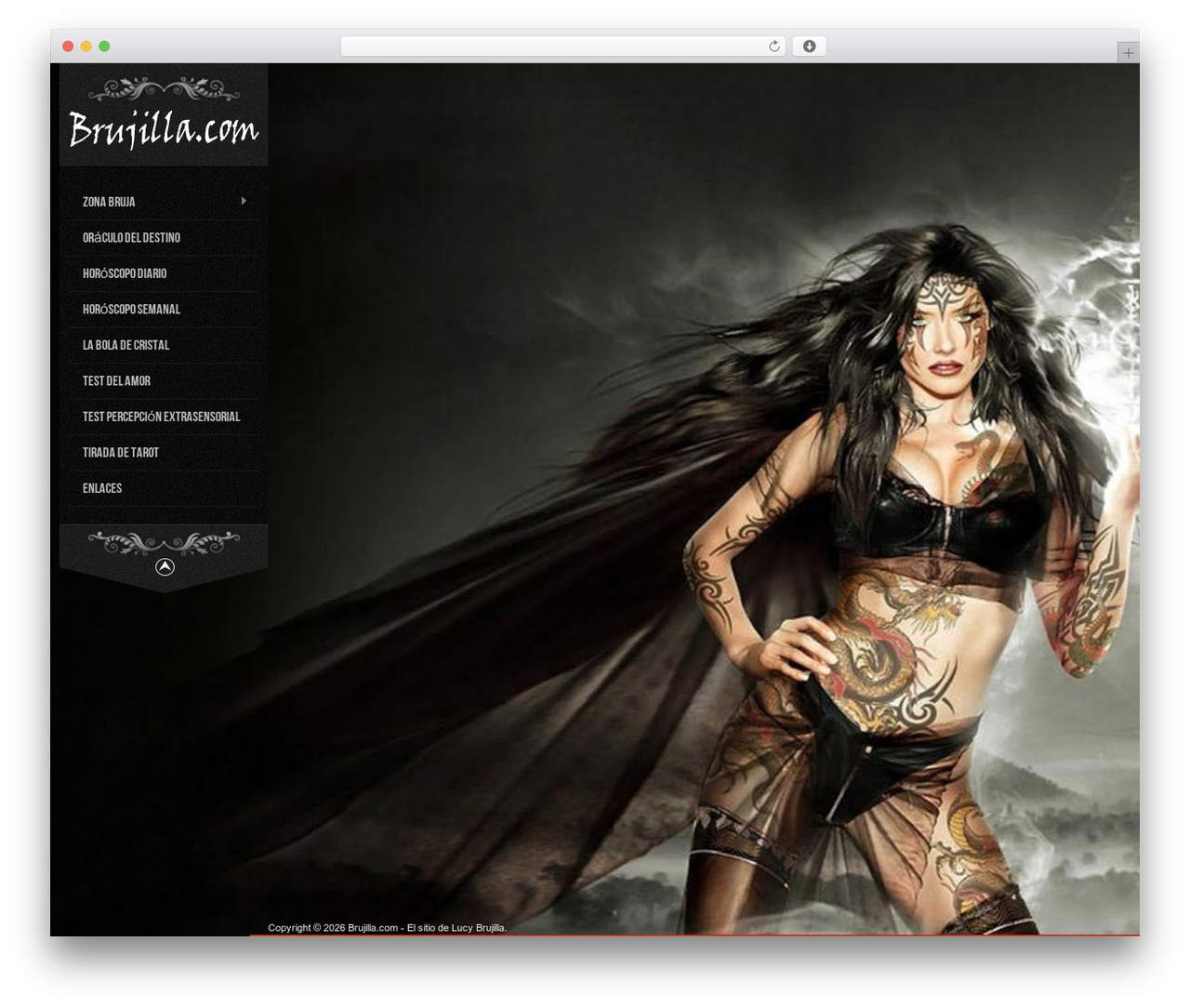The height and width of the screenshot is (1008, 1190).
Task: Close the browser window with the red button
Action: pyautogui.click(x=68, y=46)
